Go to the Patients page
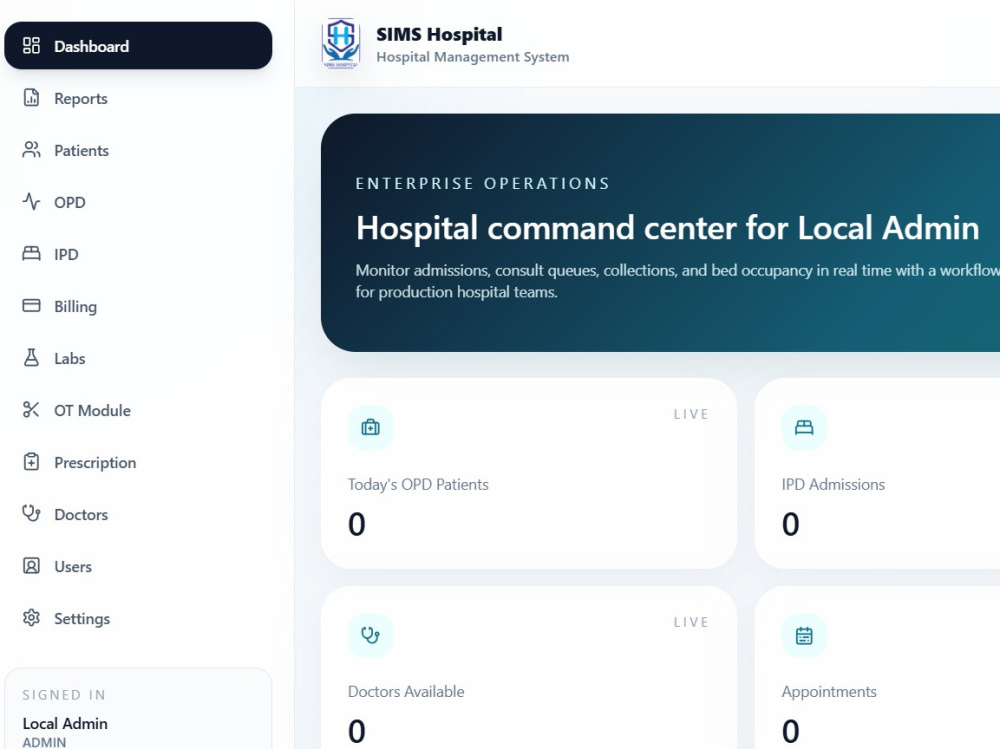Image resolution: width=1000 pixels, height=749 pixels. pyautogui.click(x=138, y=150)
